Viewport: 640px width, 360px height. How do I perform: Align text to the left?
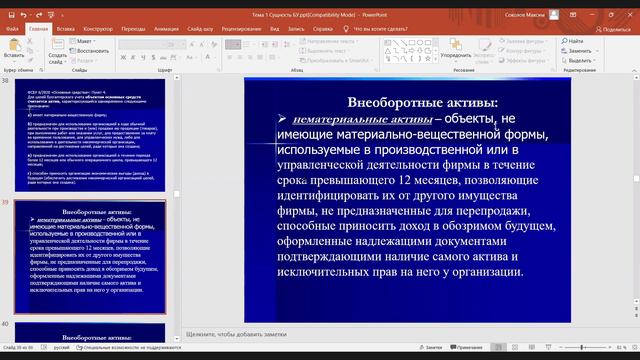pyautogui.click(x=230, y=58)
